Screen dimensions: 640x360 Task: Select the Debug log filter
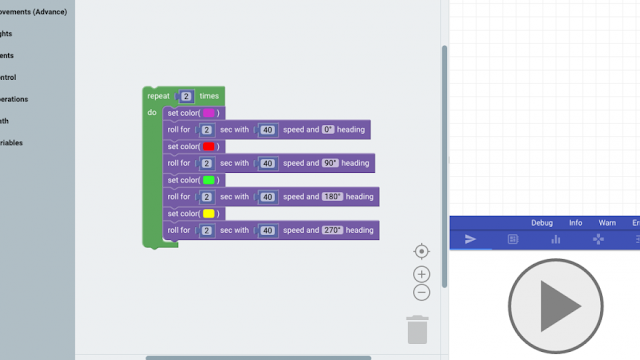(542, 223)
